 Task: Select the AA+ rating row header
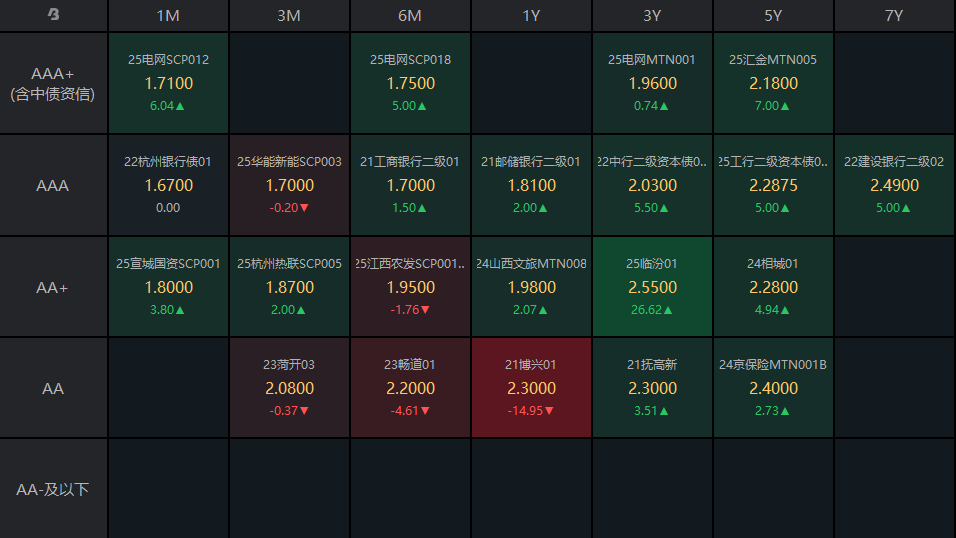53,287
